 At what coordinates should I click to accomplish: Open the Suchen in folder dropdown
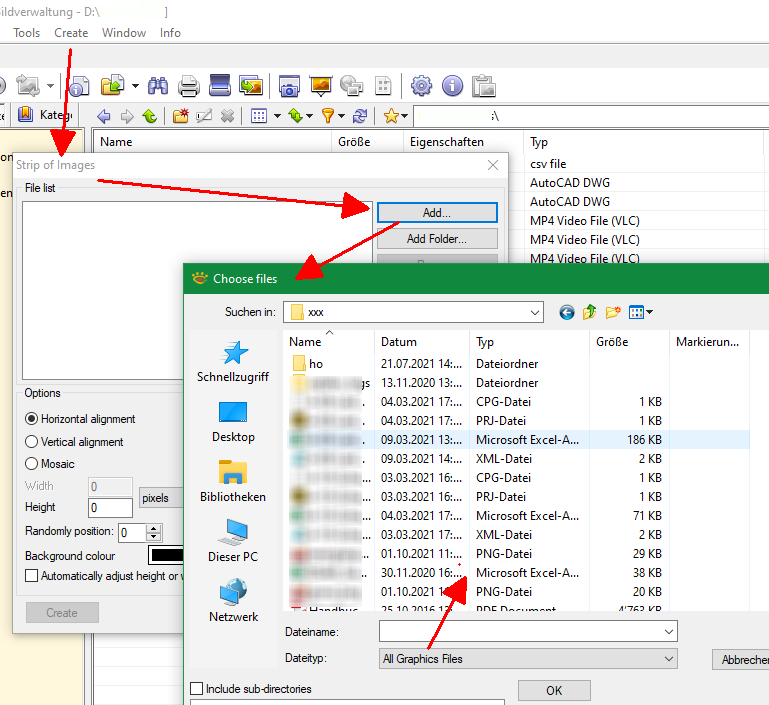[534, 312]
